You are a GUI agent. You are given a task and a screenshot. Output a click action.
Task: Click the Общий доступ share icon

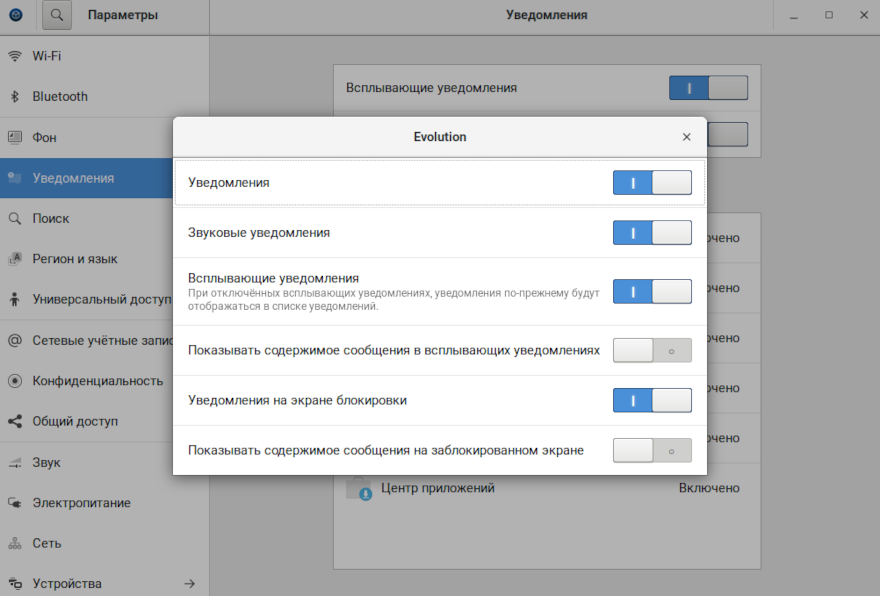(x=15, y=422)
